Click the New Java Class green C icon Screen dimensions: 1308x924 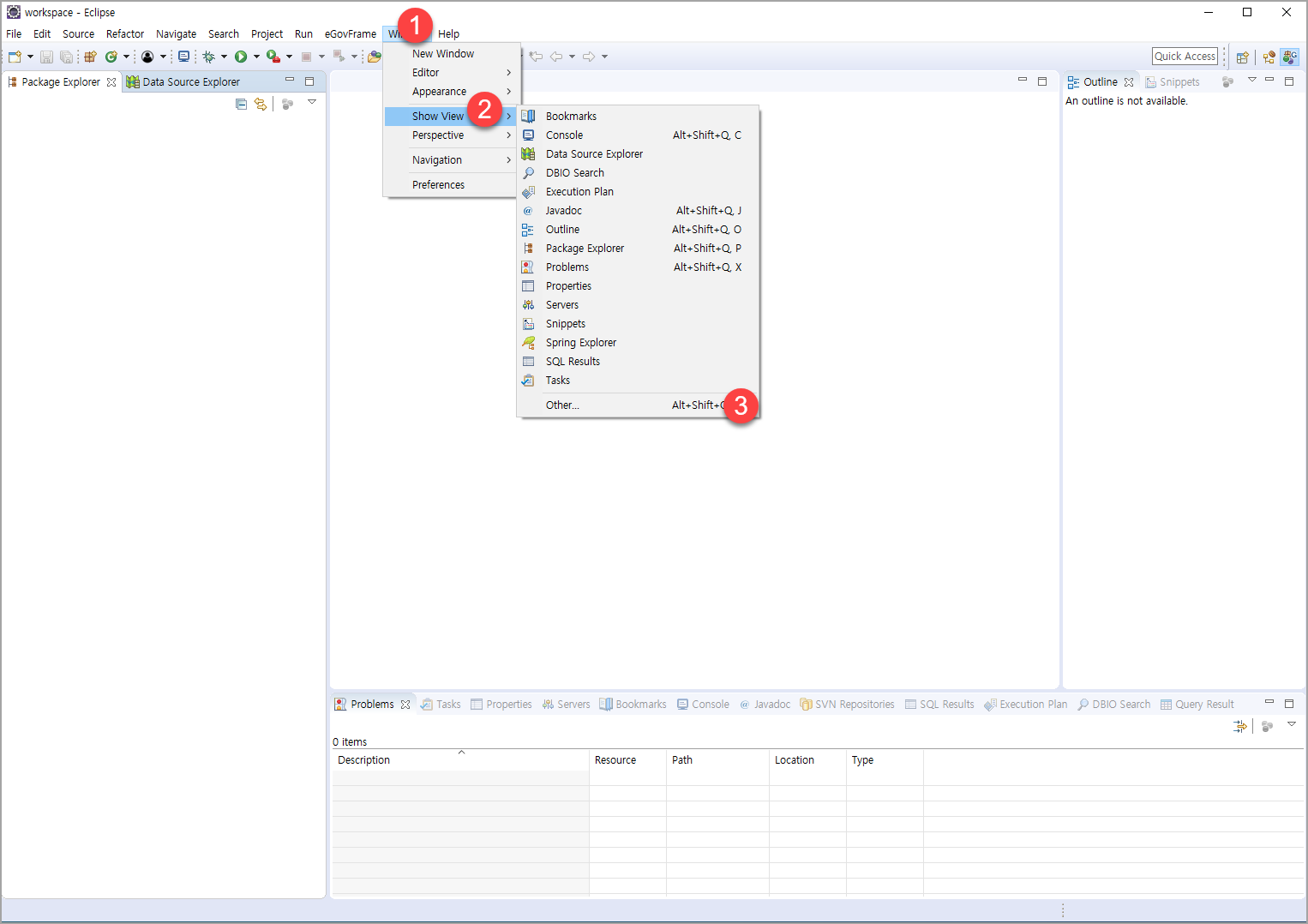(x=111, y=57)
